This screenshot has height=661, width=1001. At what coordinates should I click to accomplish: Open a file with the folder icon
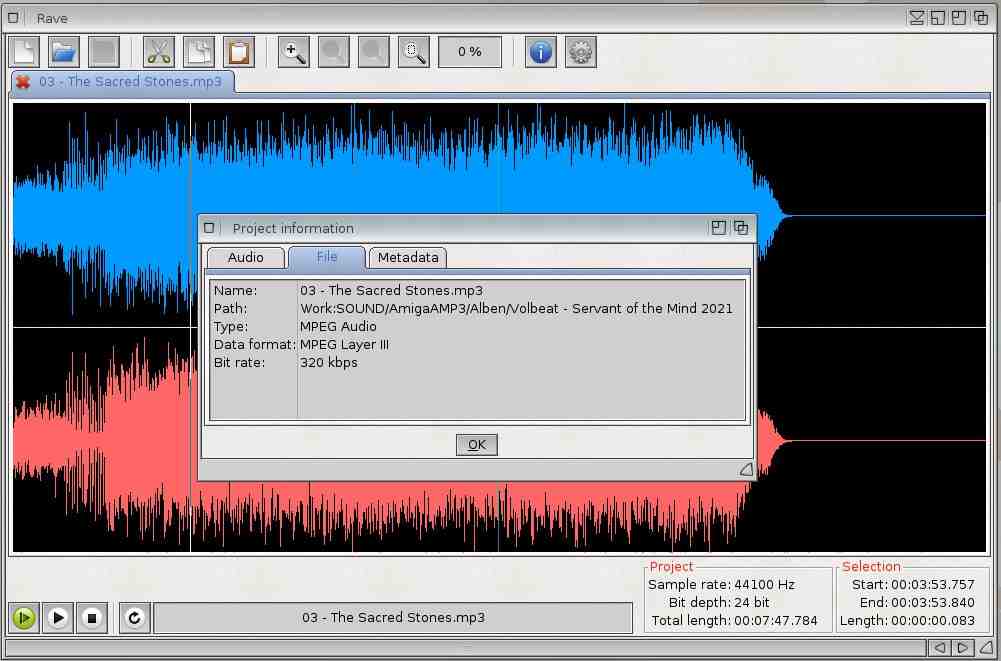click(64, 52)
